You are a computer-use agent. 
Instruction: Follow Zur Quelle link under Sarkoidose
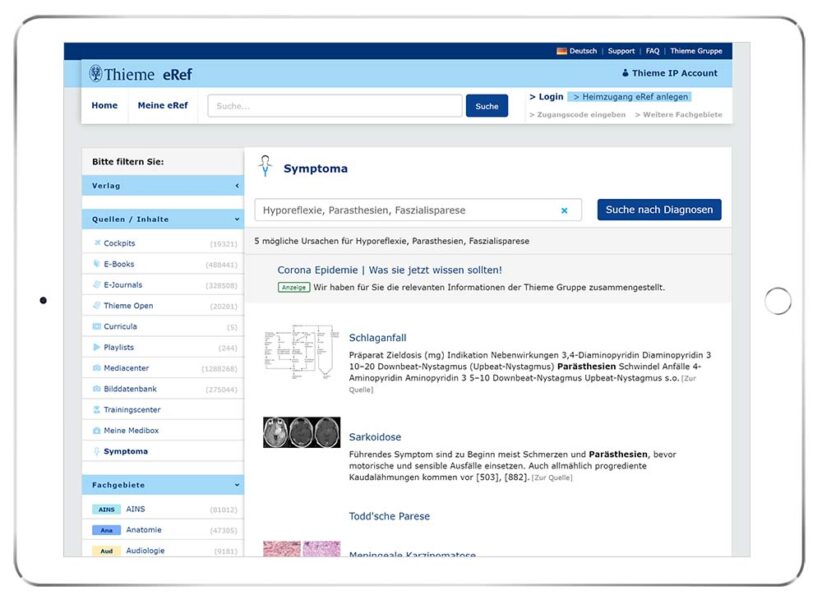pyautogui.click(x=552, y=478)
